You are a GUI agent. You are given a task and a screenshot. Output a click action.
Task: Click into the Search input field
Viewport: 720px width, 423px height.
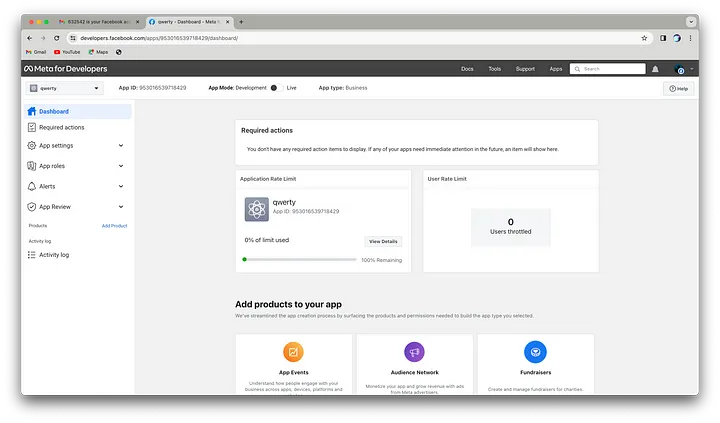[x=608, y=69]
